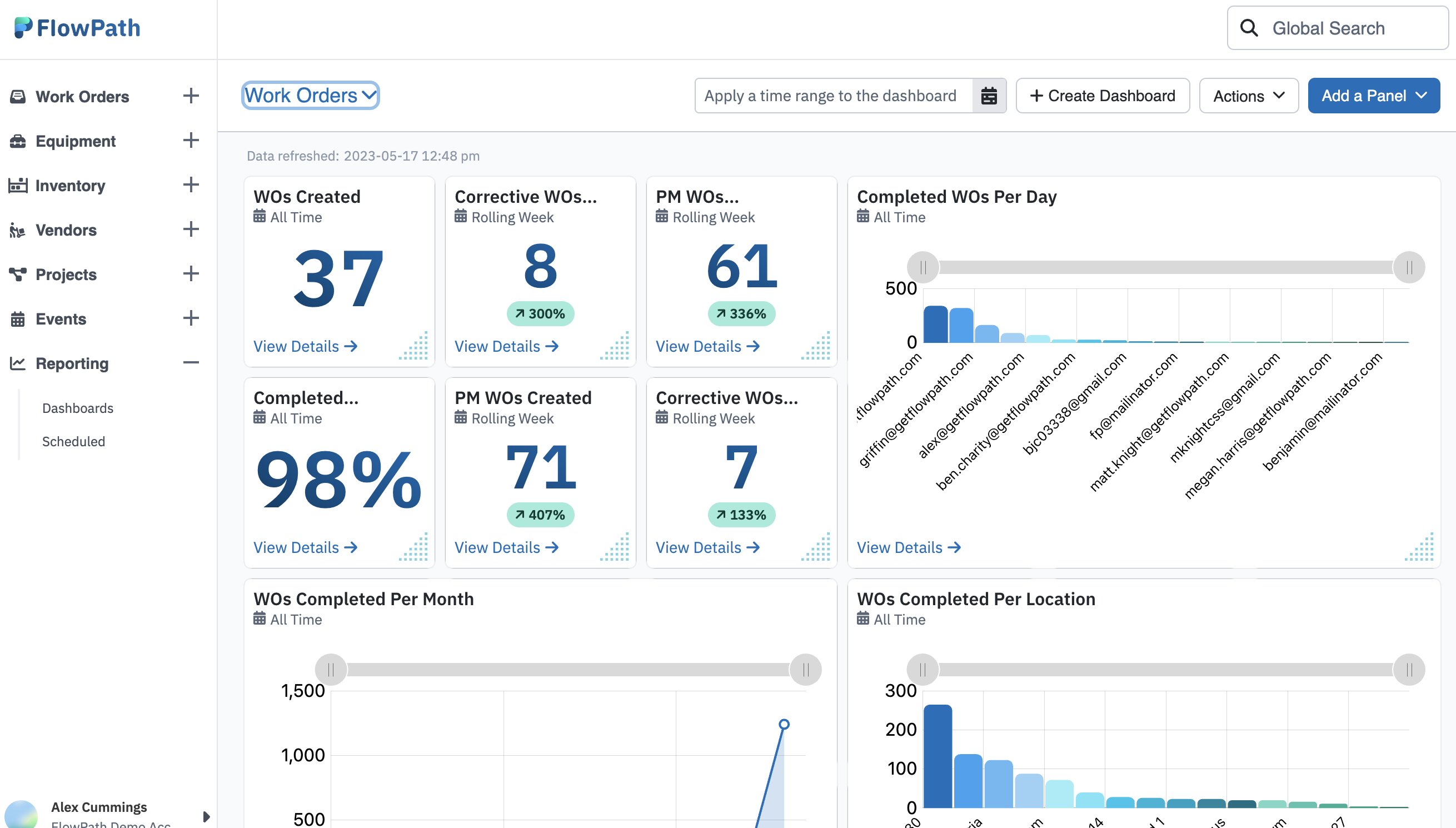Select the Projects icon in the navigation

[18, 274]
